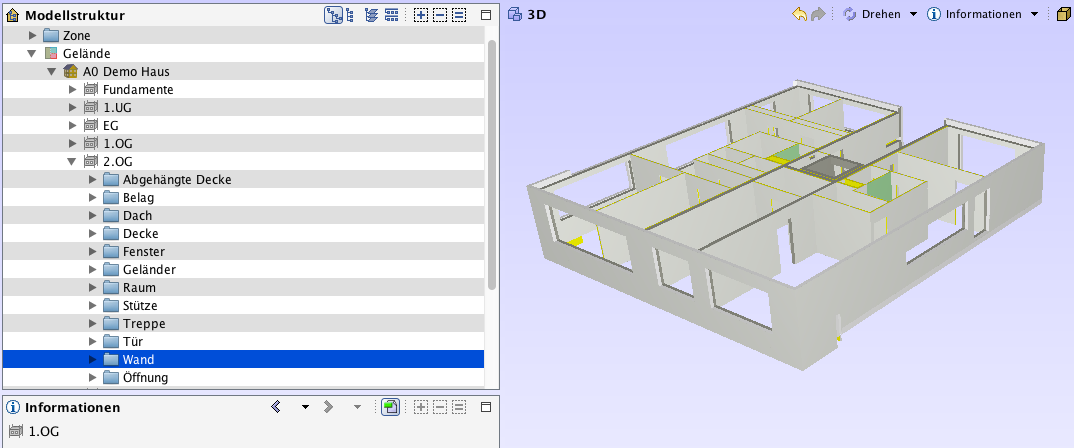Viewport: 1074px width, 448px height.
Task: Select the Treppe folder
Action: (x=144, y=323)
